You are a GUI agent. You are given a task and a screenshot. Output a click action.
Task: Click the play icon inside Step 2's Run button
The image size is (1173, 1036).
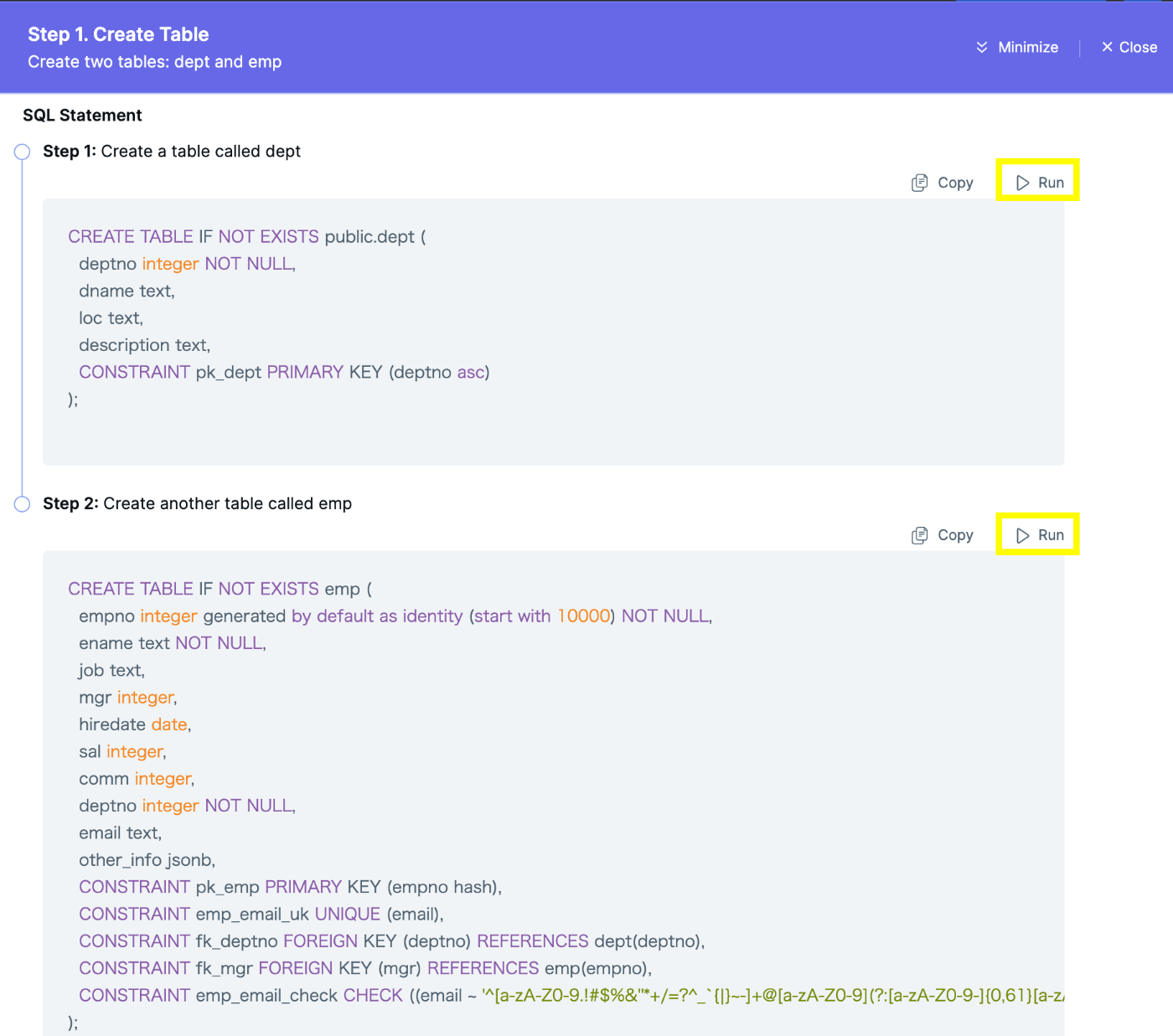pos(1023,534)
